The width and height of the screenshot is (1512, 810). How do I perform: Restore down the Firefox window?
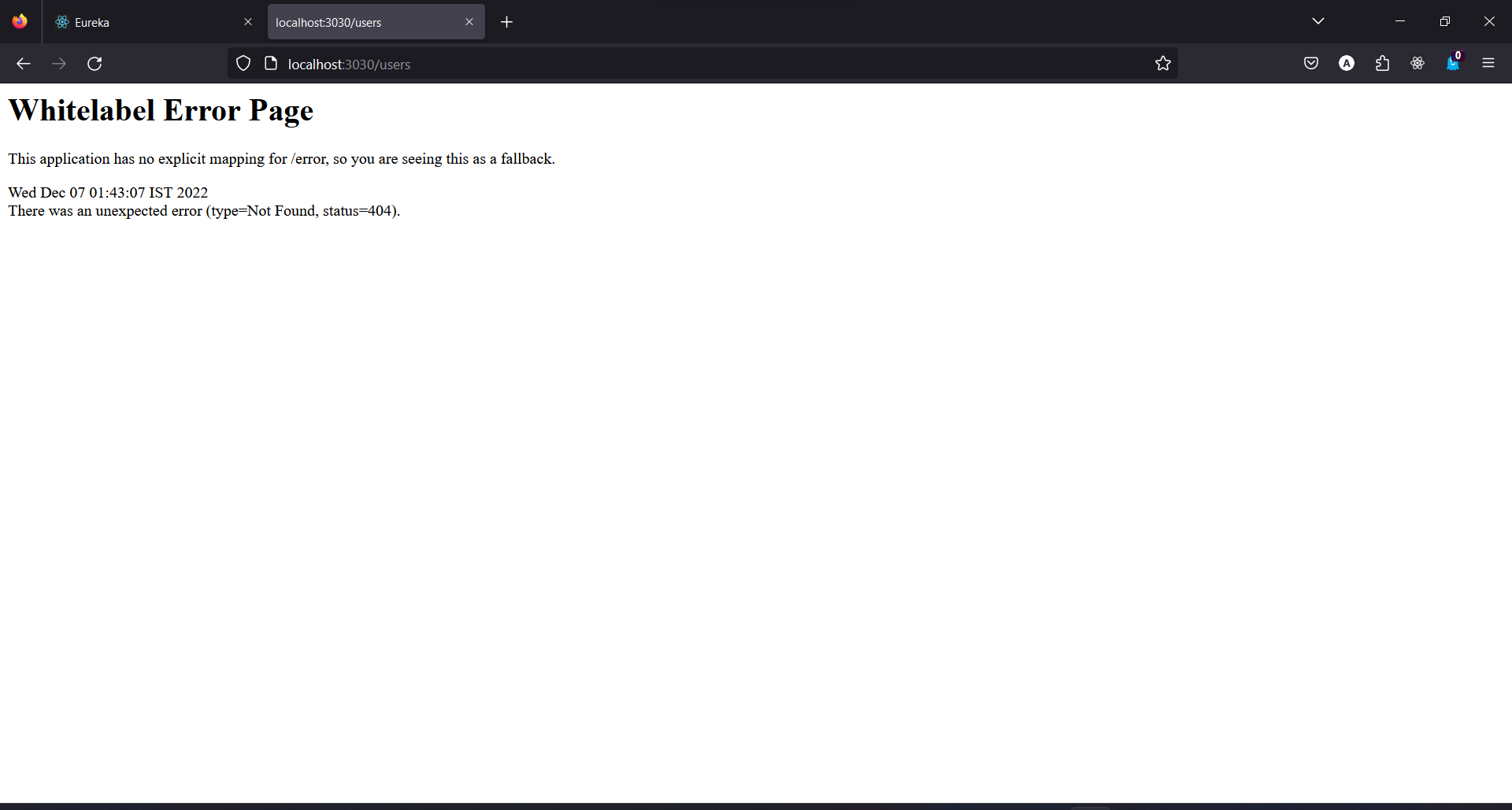(x=1444, y=21)
